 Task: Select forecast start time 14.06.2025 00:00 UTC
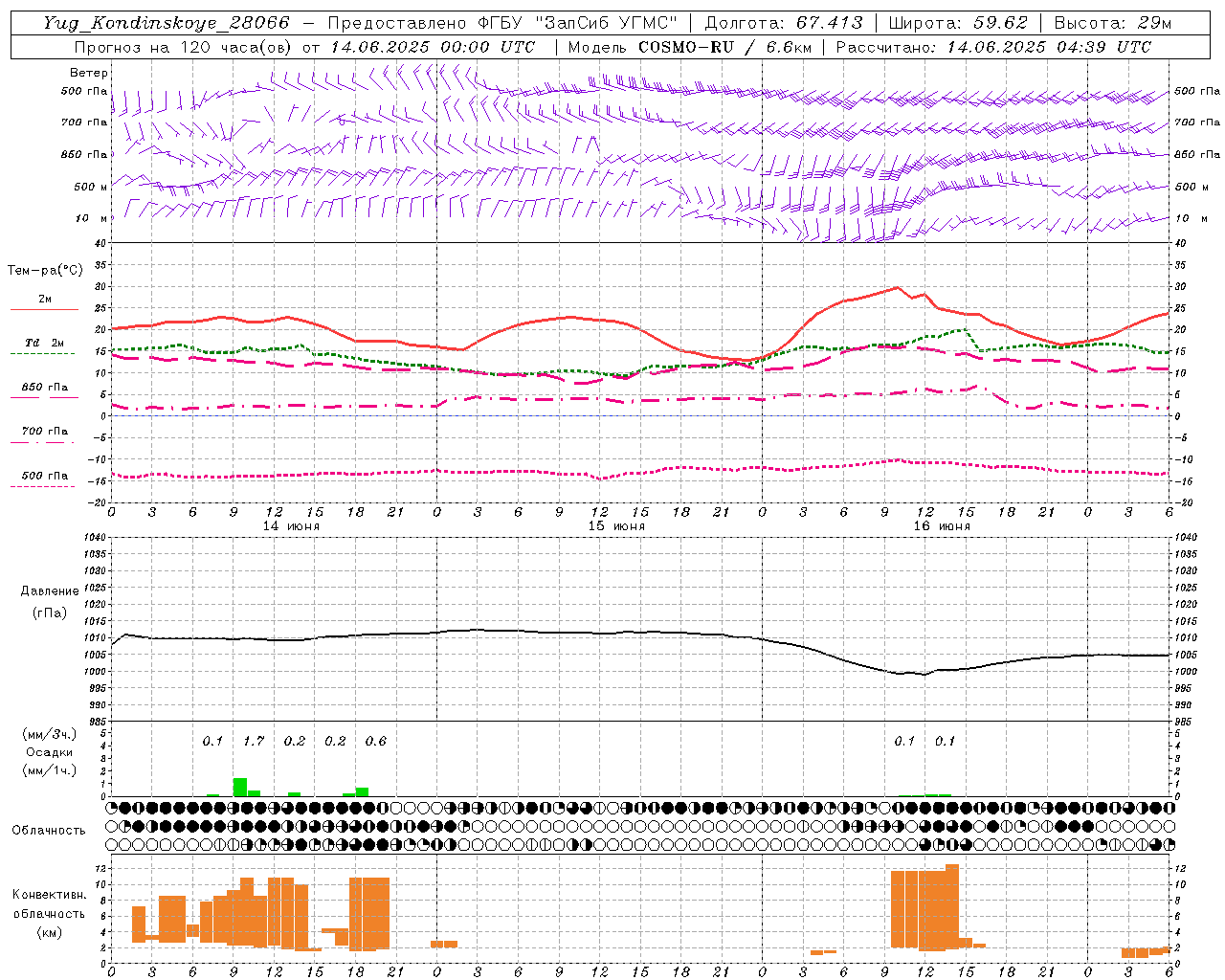tap(434, 47)
